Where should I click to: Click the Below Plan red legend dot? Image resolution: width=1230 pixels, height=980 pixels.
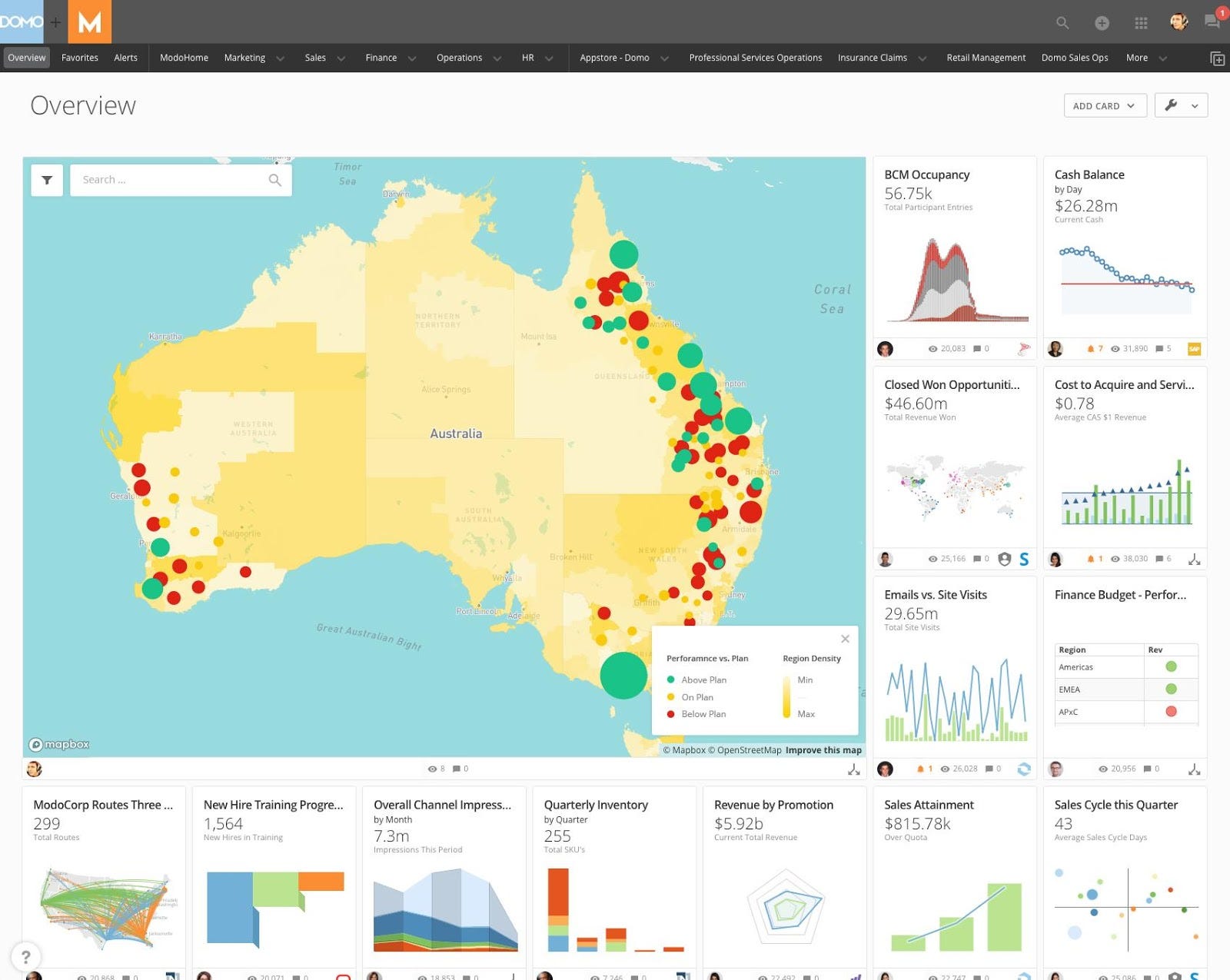pos(670,714)
